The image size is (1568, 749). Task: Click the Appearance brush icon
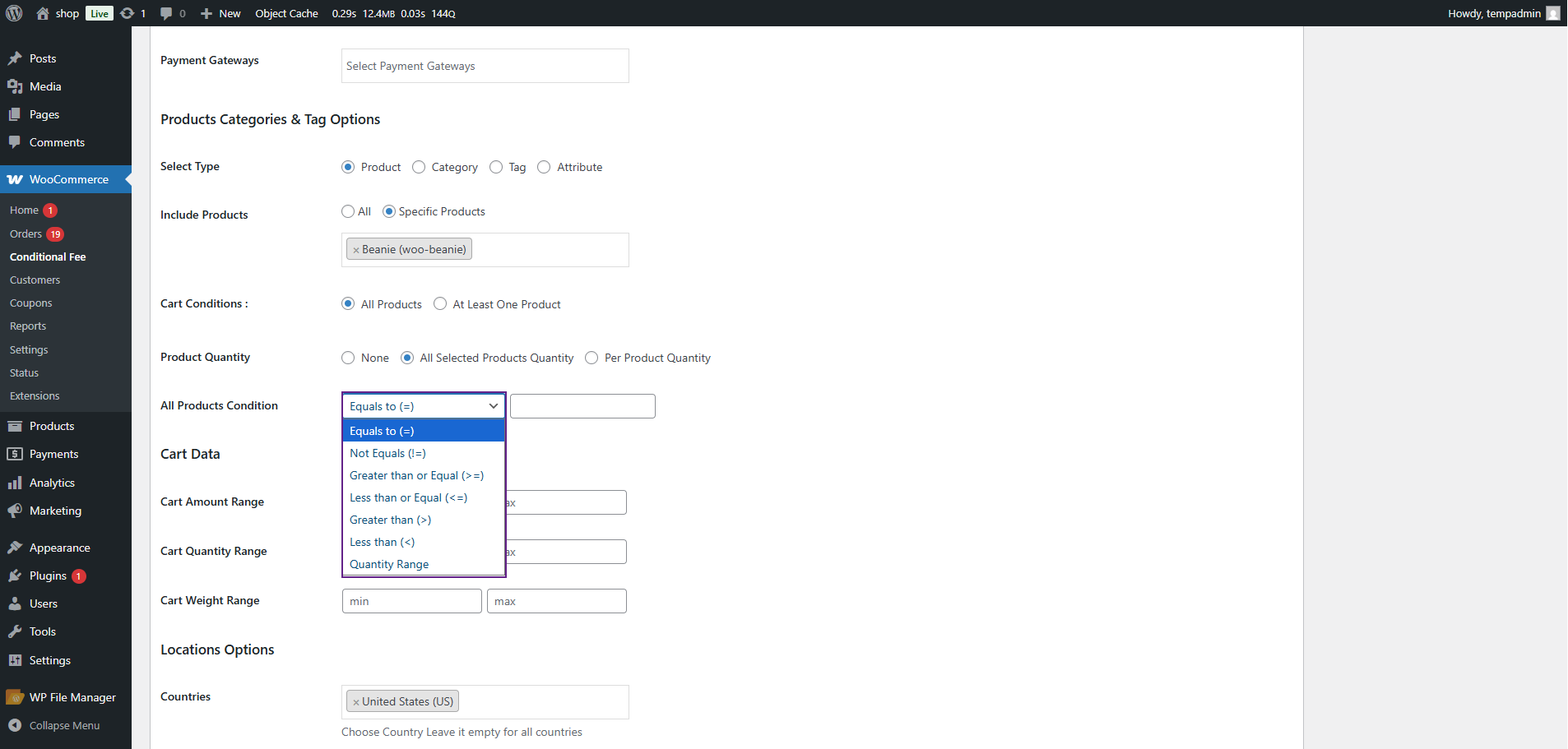(15, 548)
